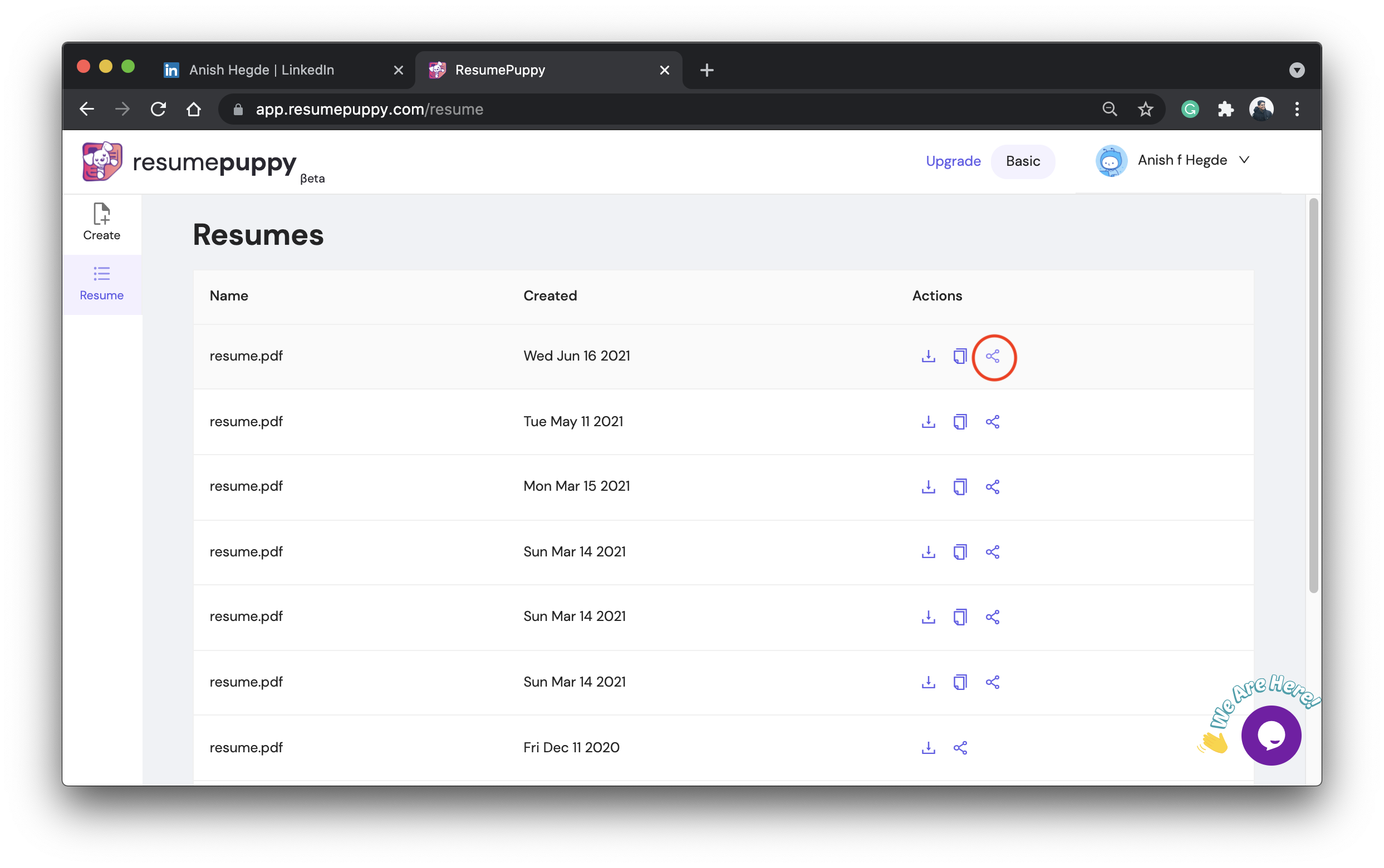Open the Grammarly extension icon

(x=1190, y=109)
